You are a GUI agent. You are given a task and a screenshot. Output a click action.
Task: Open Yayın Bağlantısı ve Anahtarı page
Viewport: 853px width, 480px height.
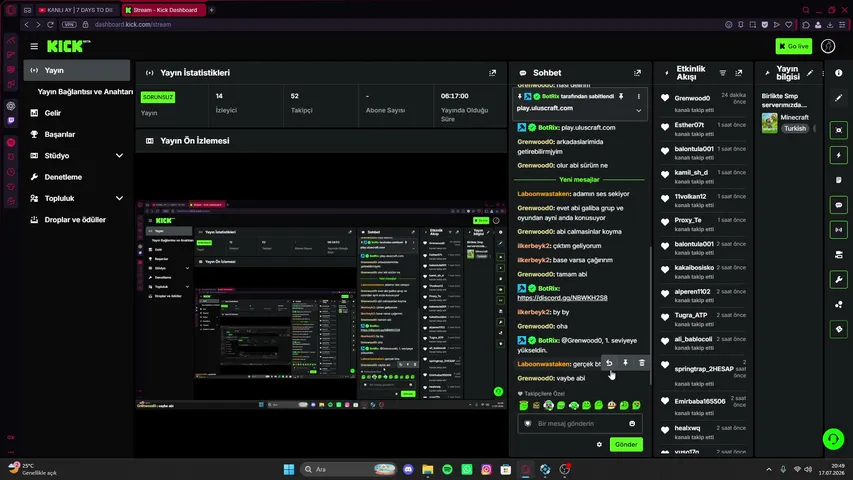point(85,91)
